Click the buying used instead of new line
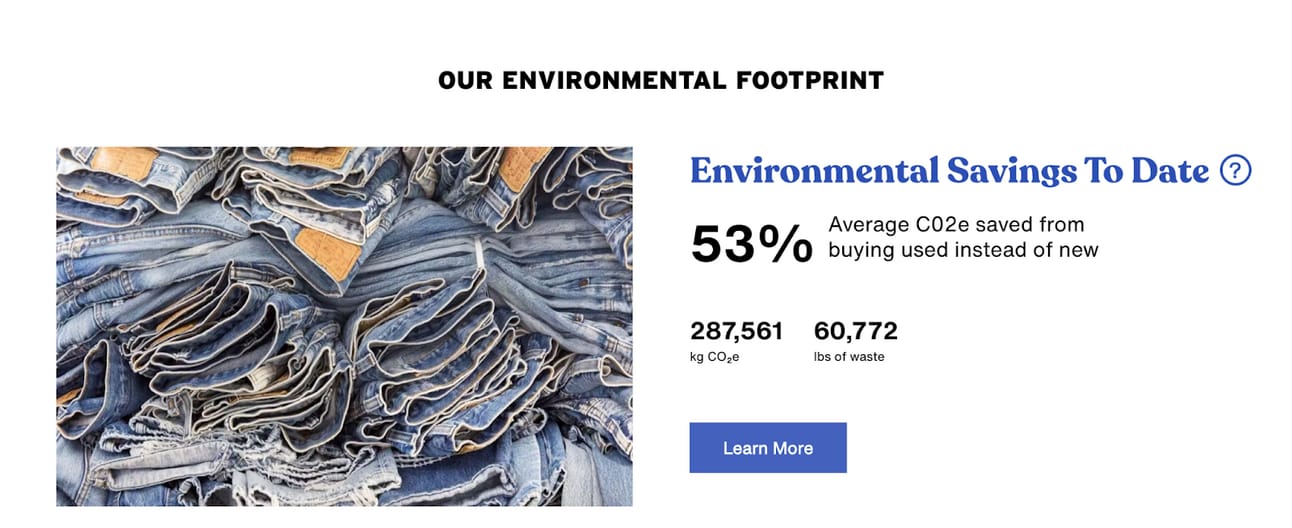Viewport: 1292px width, 528px height. coord(963,250)
